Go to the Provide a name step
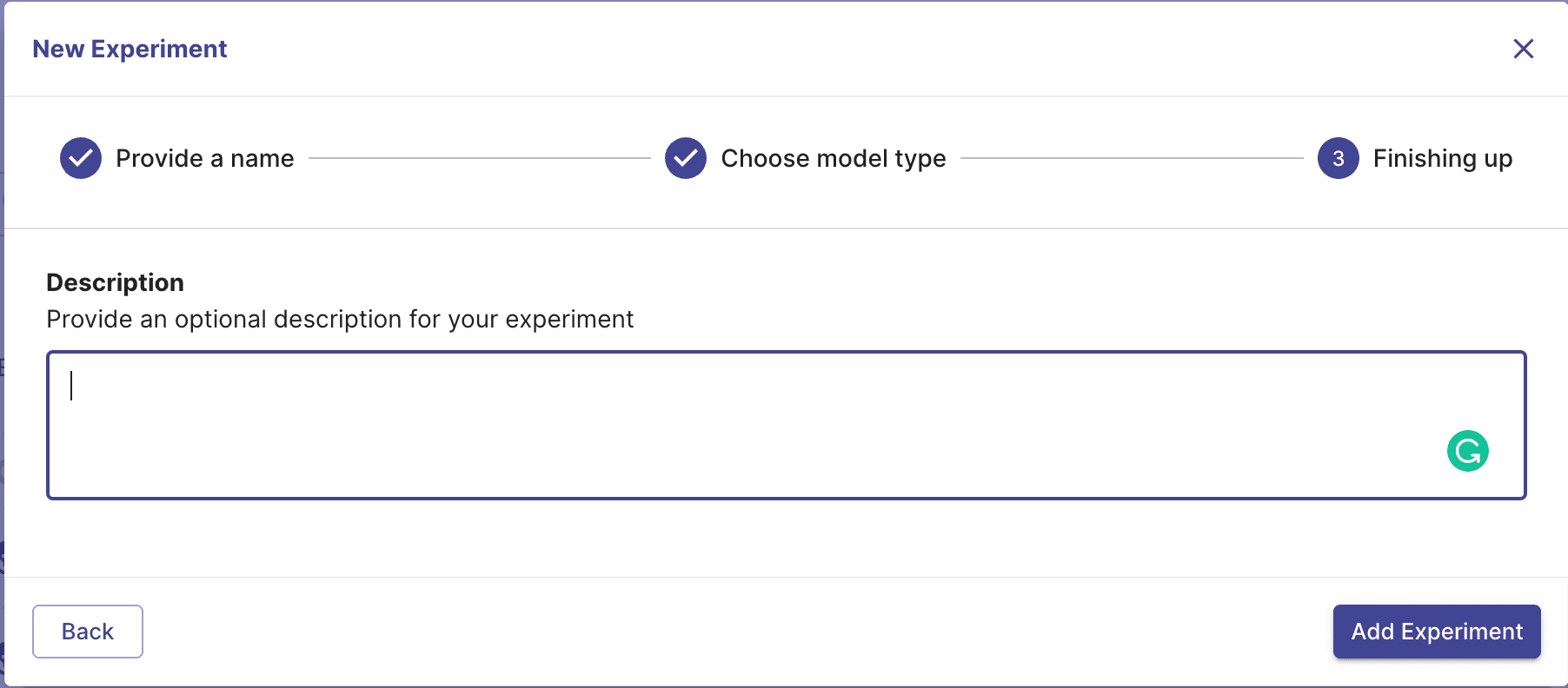Screen dimensions: 1568x688 [x=204, y=158]
